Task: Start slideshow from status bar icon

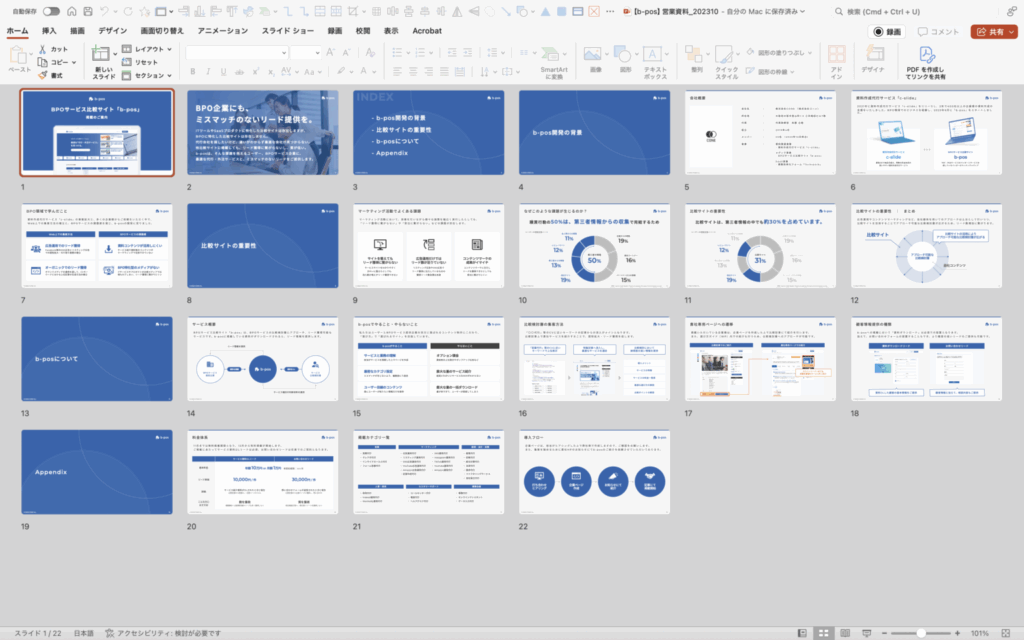Action: pyautogui.click(x=865, y=633)
